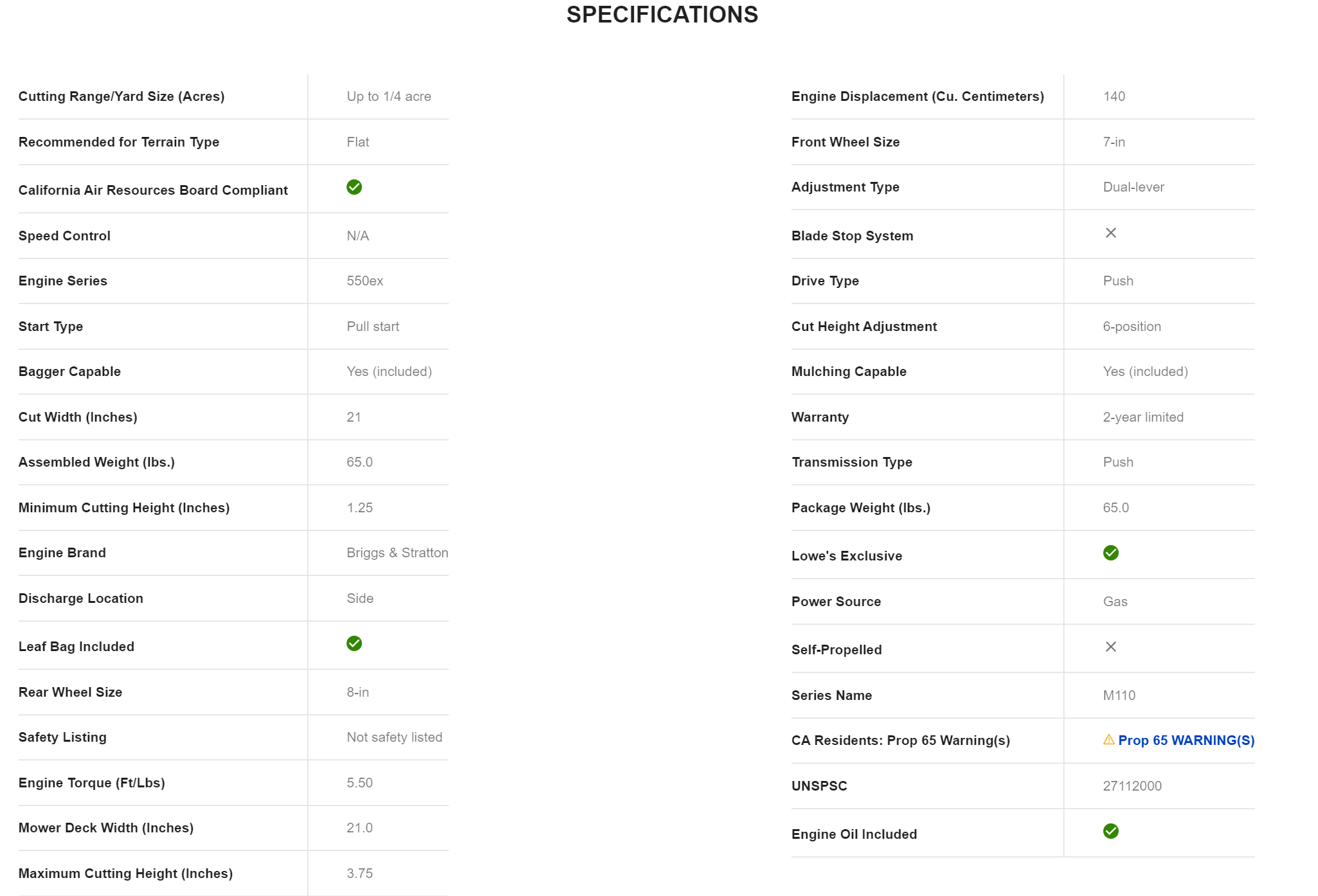Click the yellow Prop 65 warning triangle
The width and height of the screenshot is (1318, 896).
pos(1108,740)
